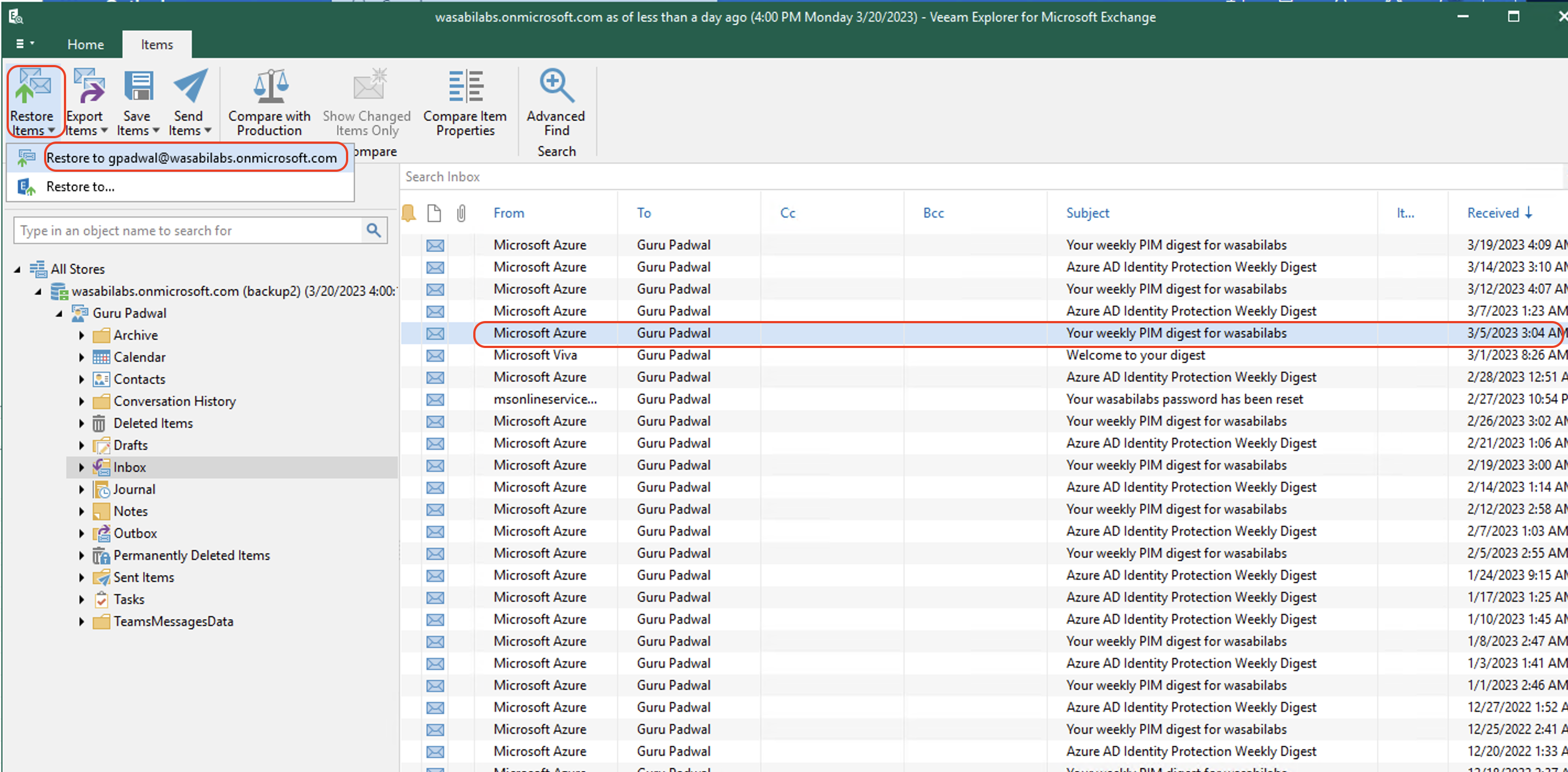The width and height of the screenshot is (1568, 772).
Task: Click the Inbox folder icon in tree
Action: coord(101,467)
